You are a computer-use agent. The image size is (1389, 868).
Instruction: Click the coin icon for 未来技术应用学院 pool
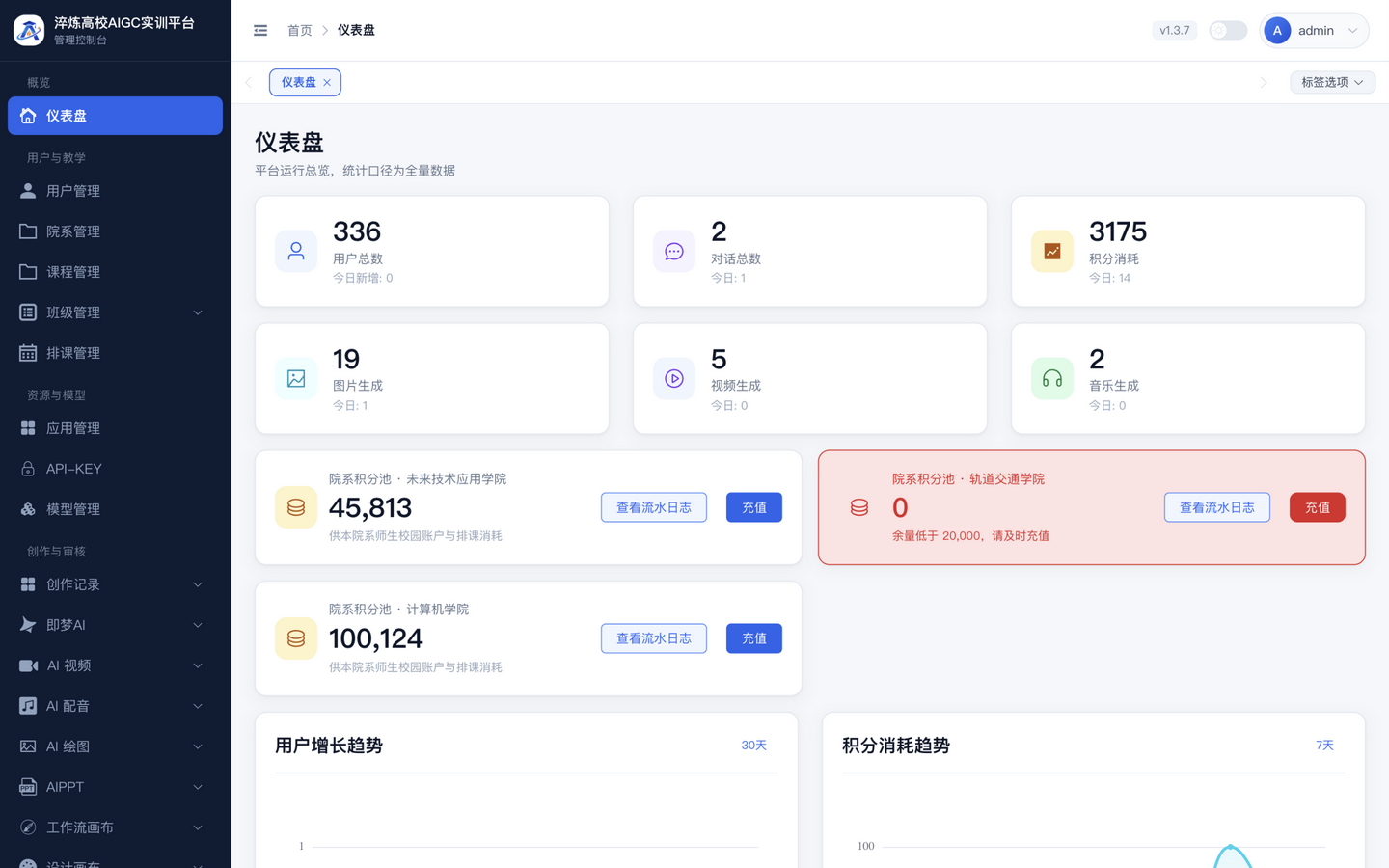click(x=296, y=507)
